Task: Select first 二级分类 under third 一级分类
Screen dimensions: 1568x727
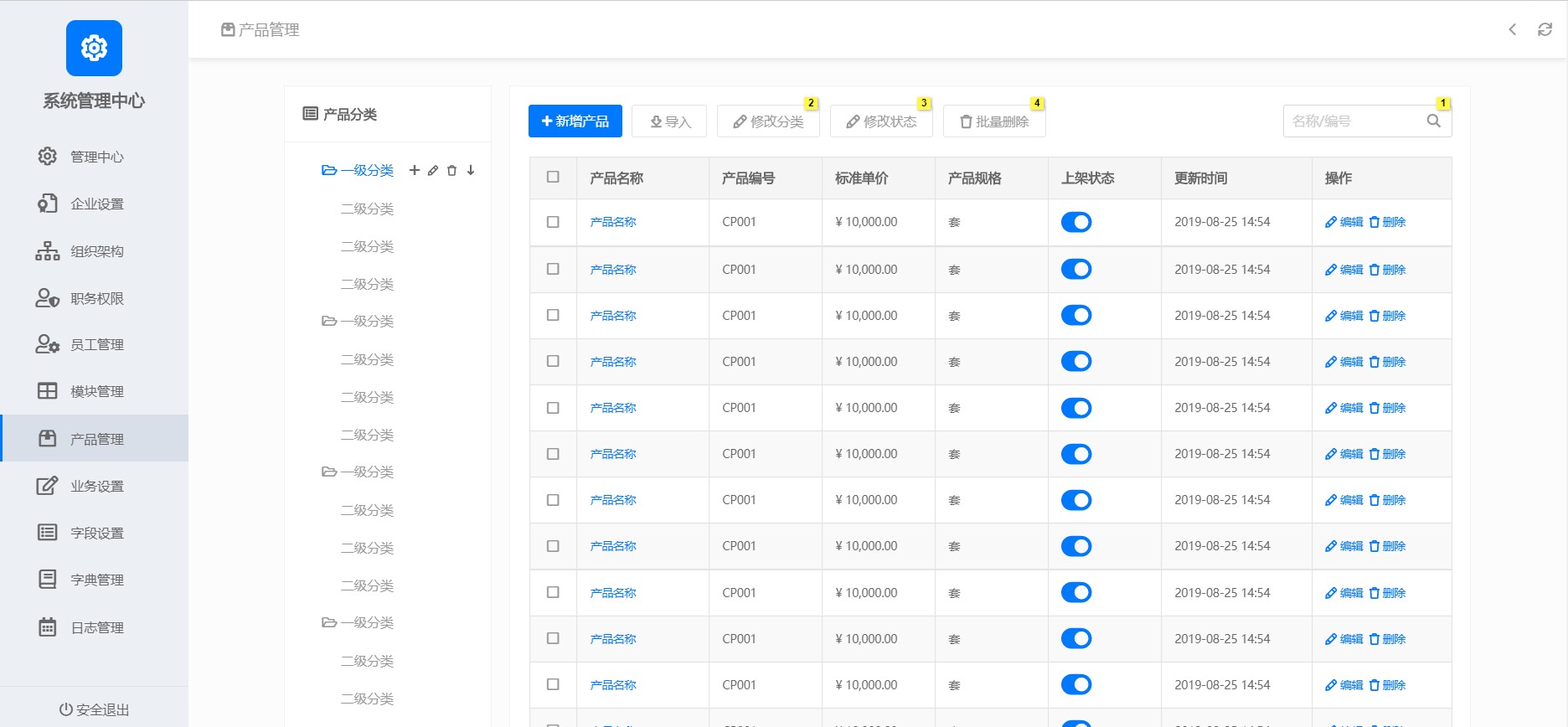Action: pos(367,510)
